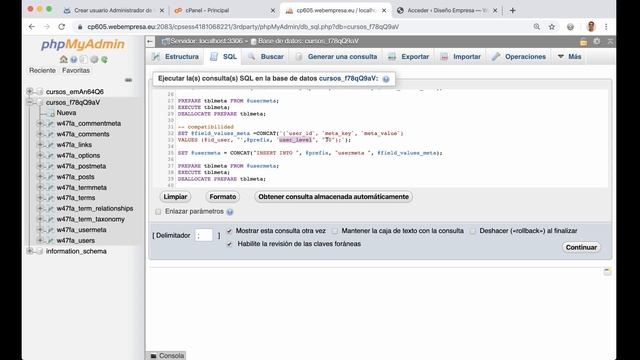Open Chrome three-dot menu
The width and height of the screenshot is (640, 360).
click(606, 27)
